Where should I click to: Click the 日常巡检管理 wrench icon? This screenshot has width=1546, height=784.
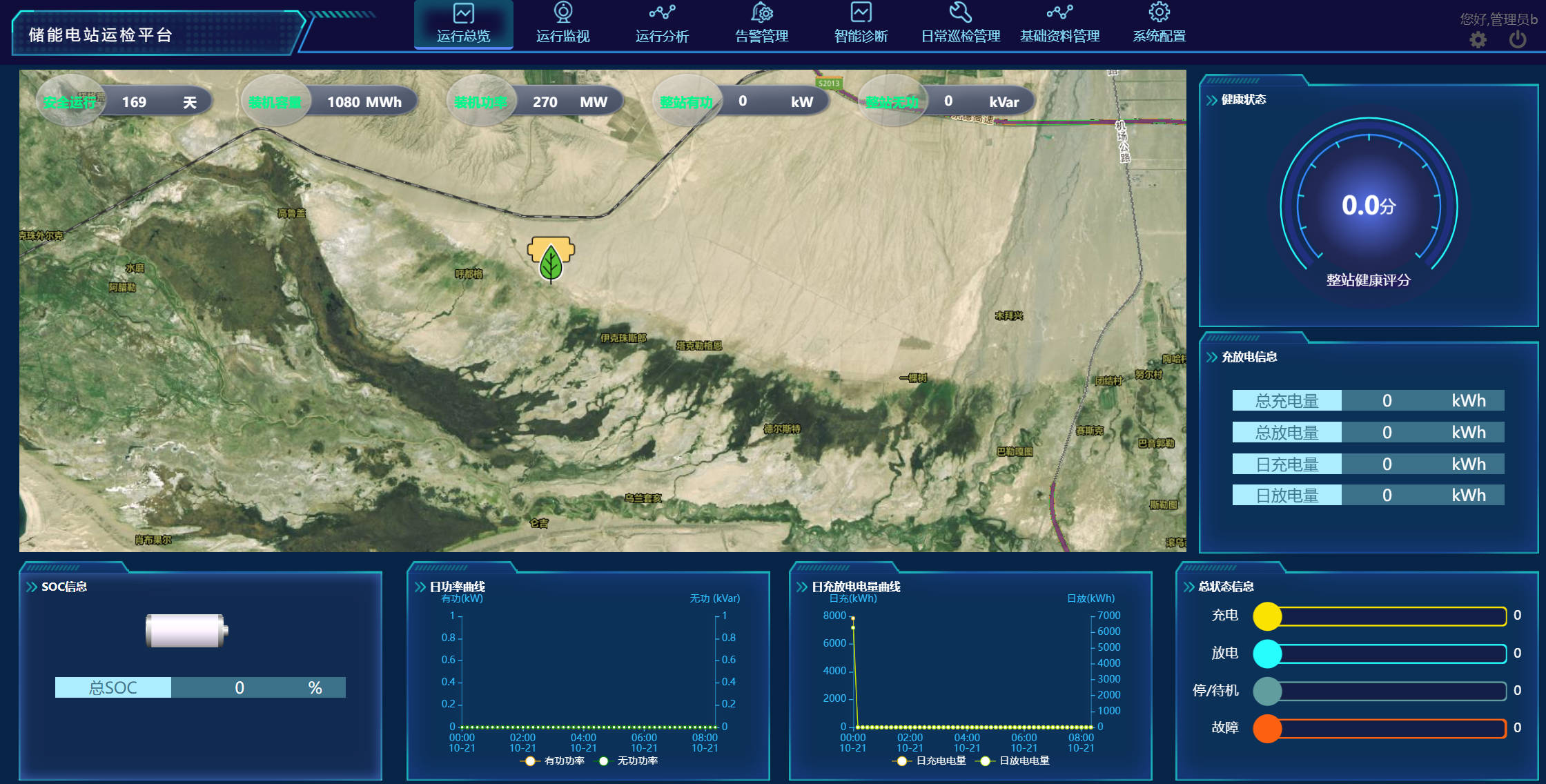[x=960, y=12]
